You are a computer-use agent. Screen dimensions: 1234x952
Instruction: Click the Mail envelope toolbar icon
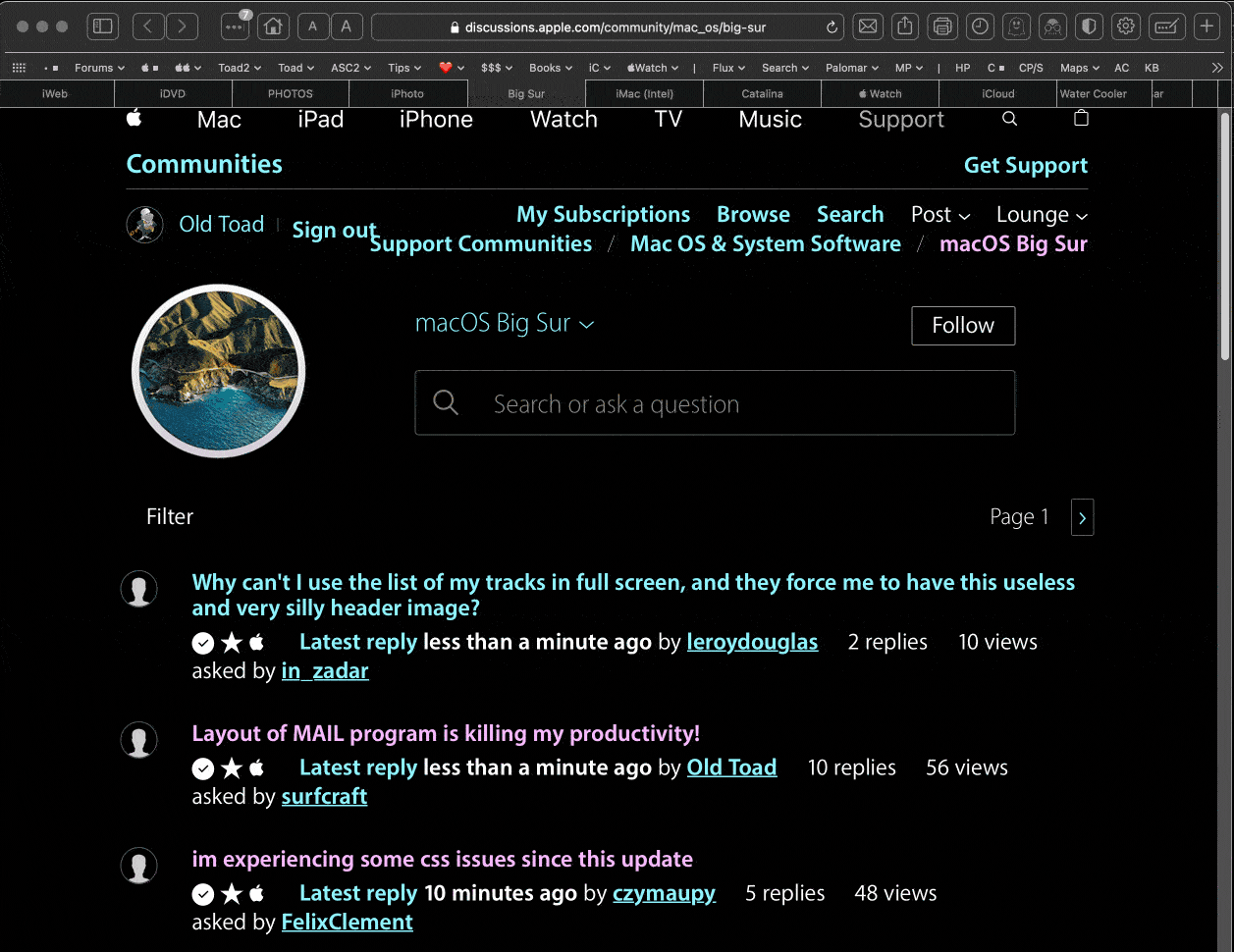tap(868, 26)
